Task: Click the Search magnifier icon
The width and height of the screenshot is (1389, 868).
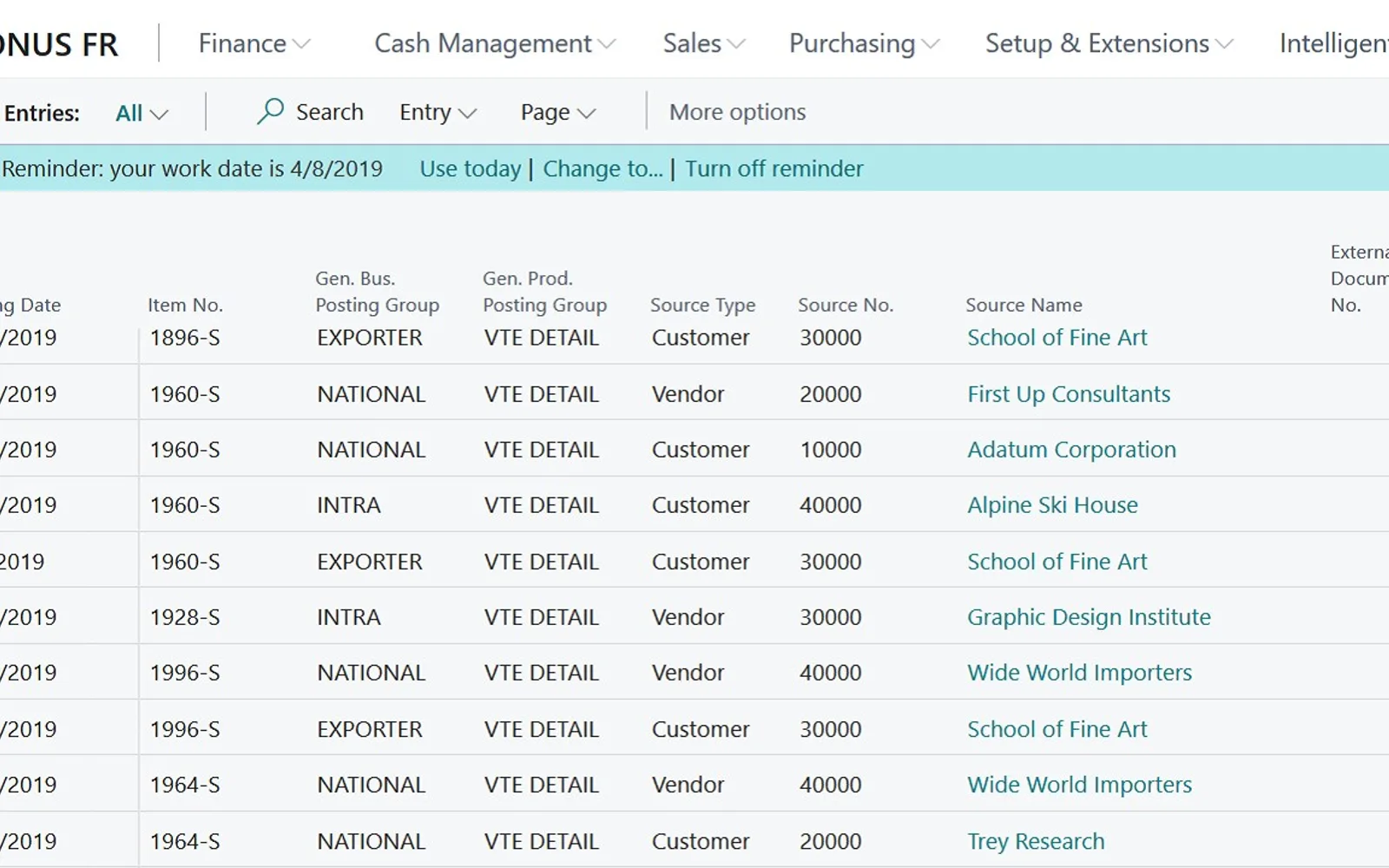Action: point(270,111)
